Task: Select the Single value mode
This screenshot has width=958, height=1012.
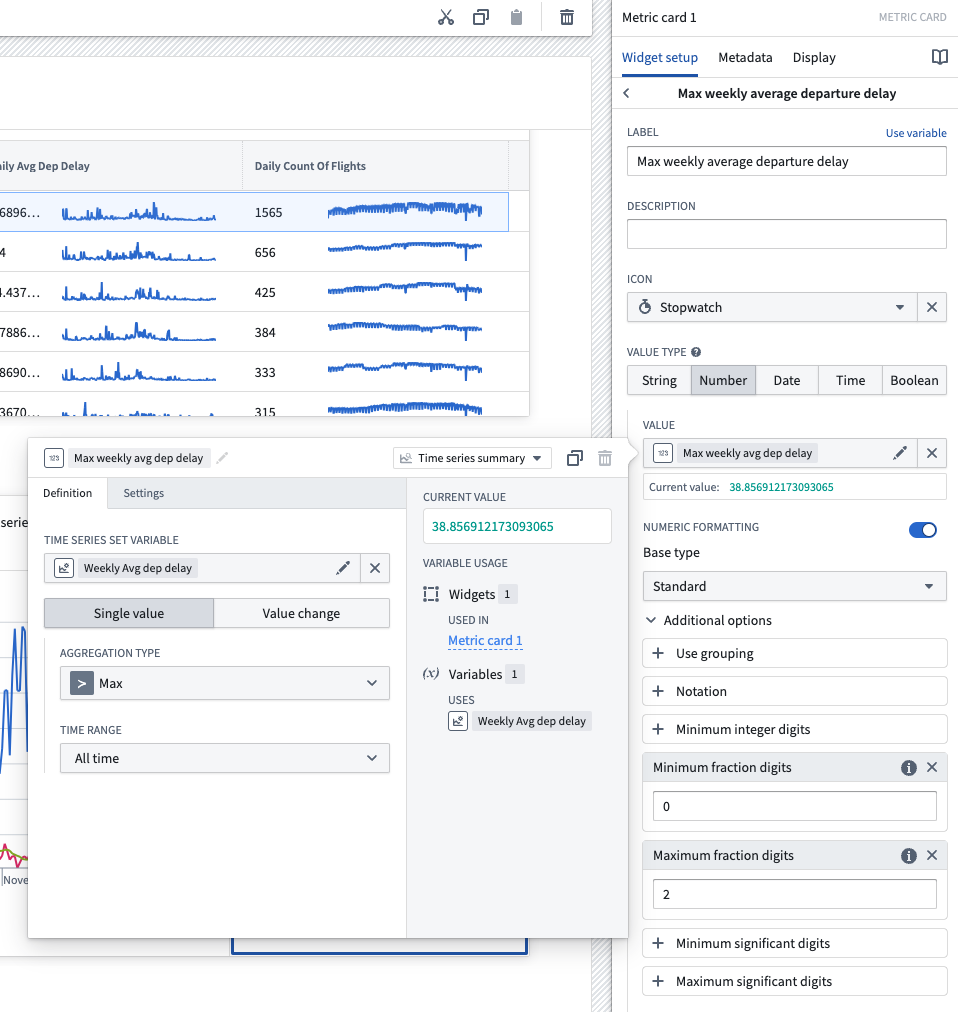Action: pos(129,613)
